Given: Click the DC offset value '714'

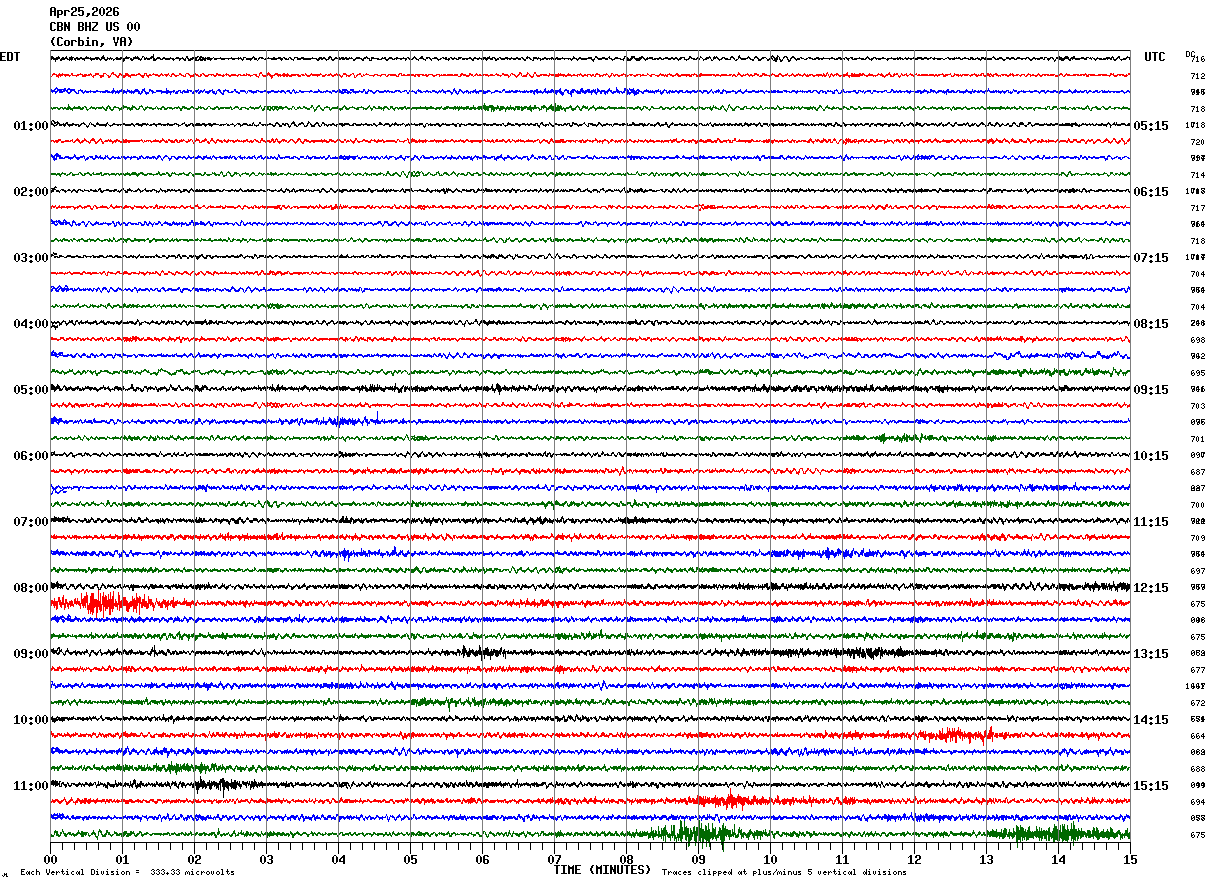Looking at the screenshot, I should click(x=1197, y=175).
